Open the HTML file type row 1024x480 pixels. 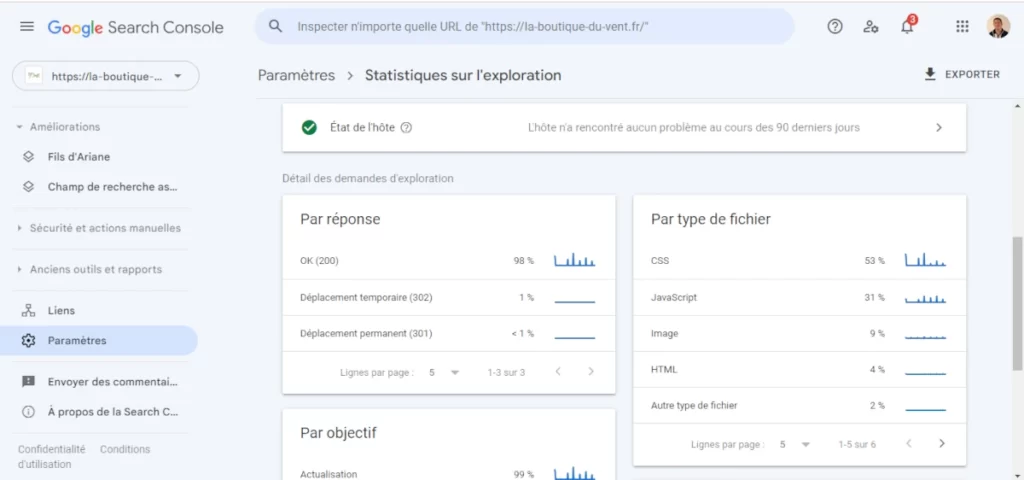tap(799, 370)
